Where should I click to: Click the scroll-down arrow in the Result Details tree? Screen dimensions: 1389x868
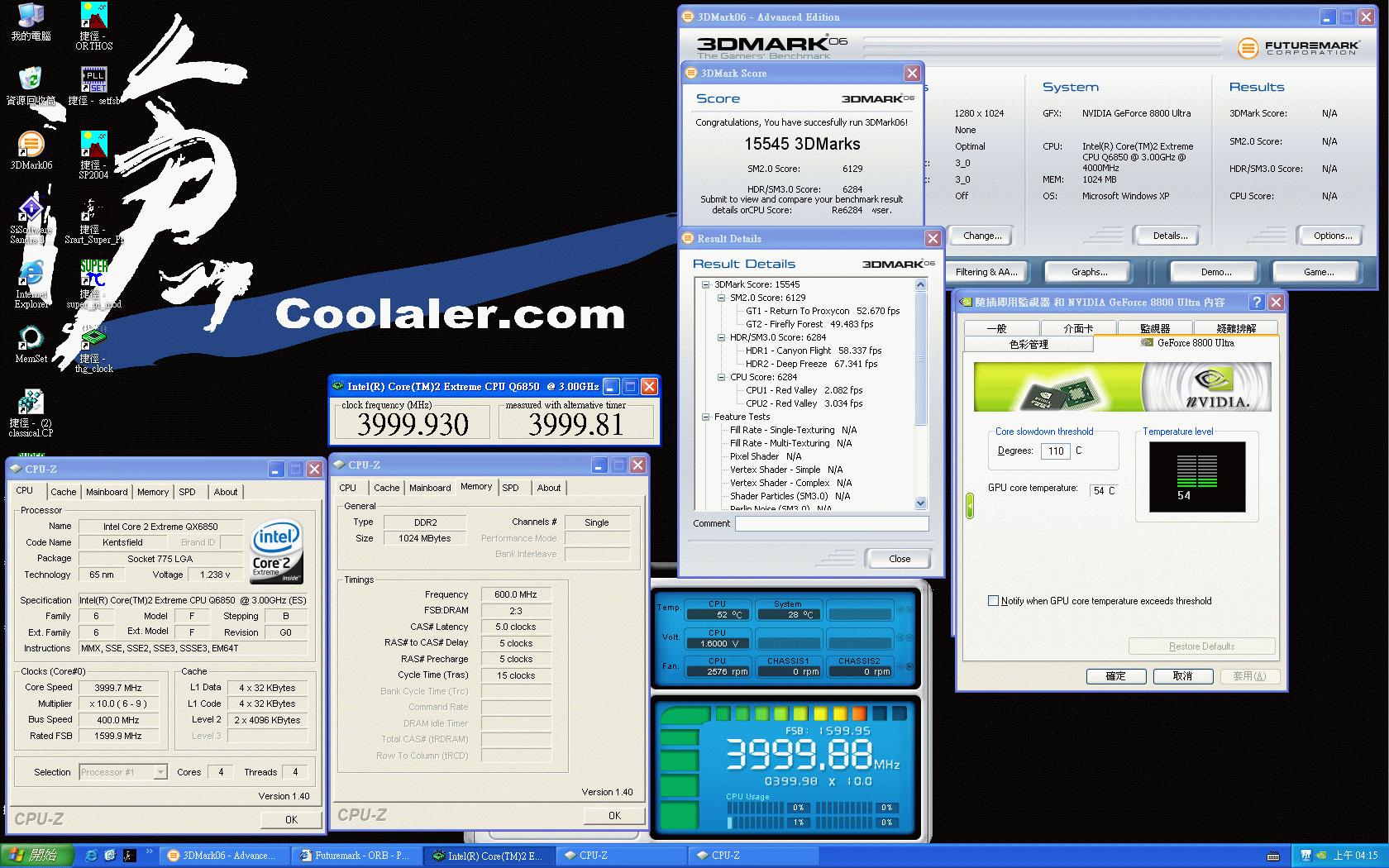[x=921, y=503]
